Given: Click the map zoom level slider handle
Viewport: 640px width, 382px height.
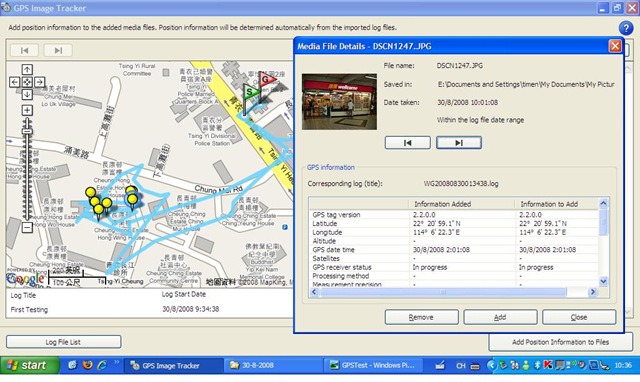Looking at the screenshot, I should (x=27, y=131).
